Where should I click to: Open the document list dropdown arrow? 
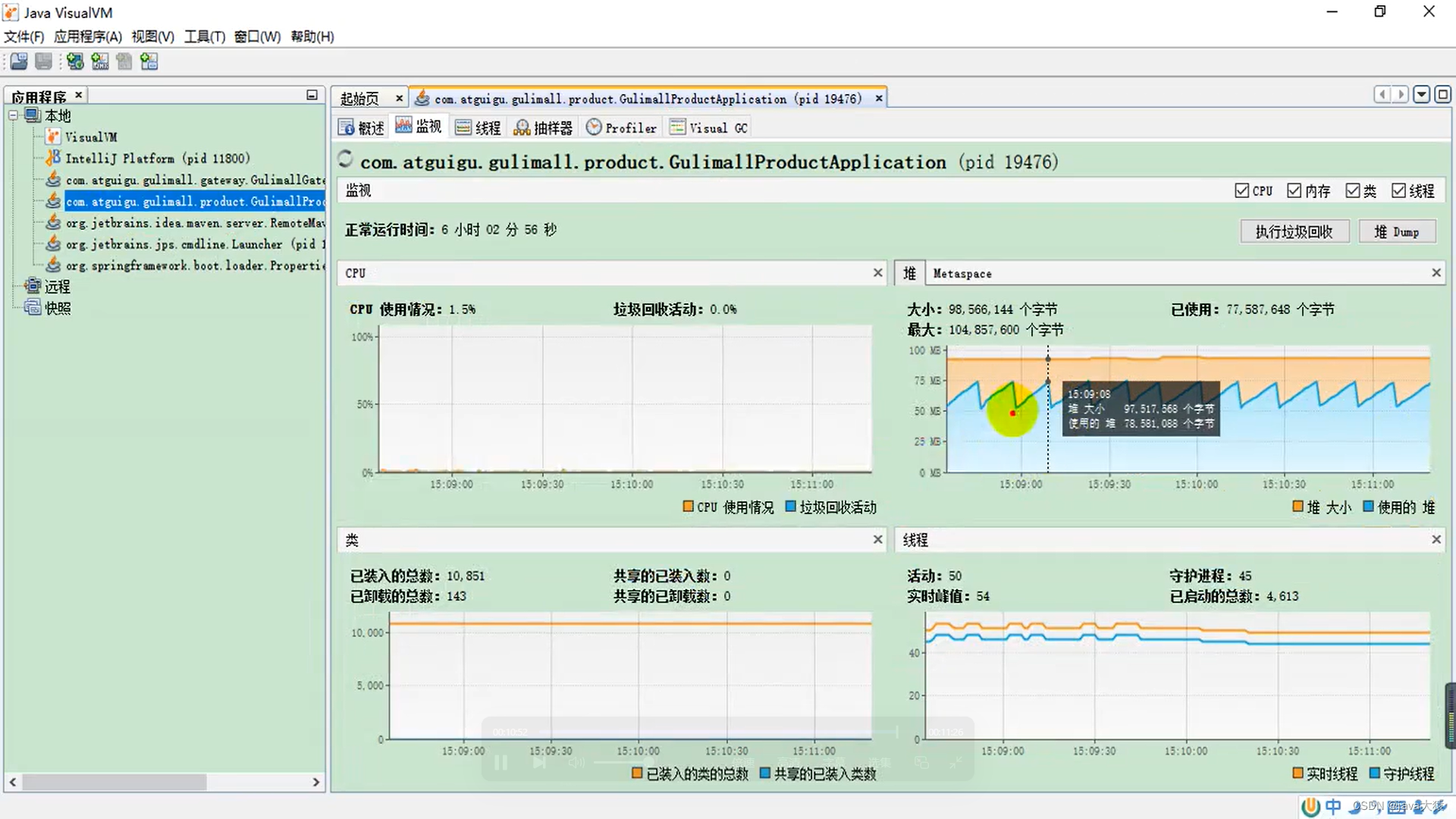point(1422,95)
